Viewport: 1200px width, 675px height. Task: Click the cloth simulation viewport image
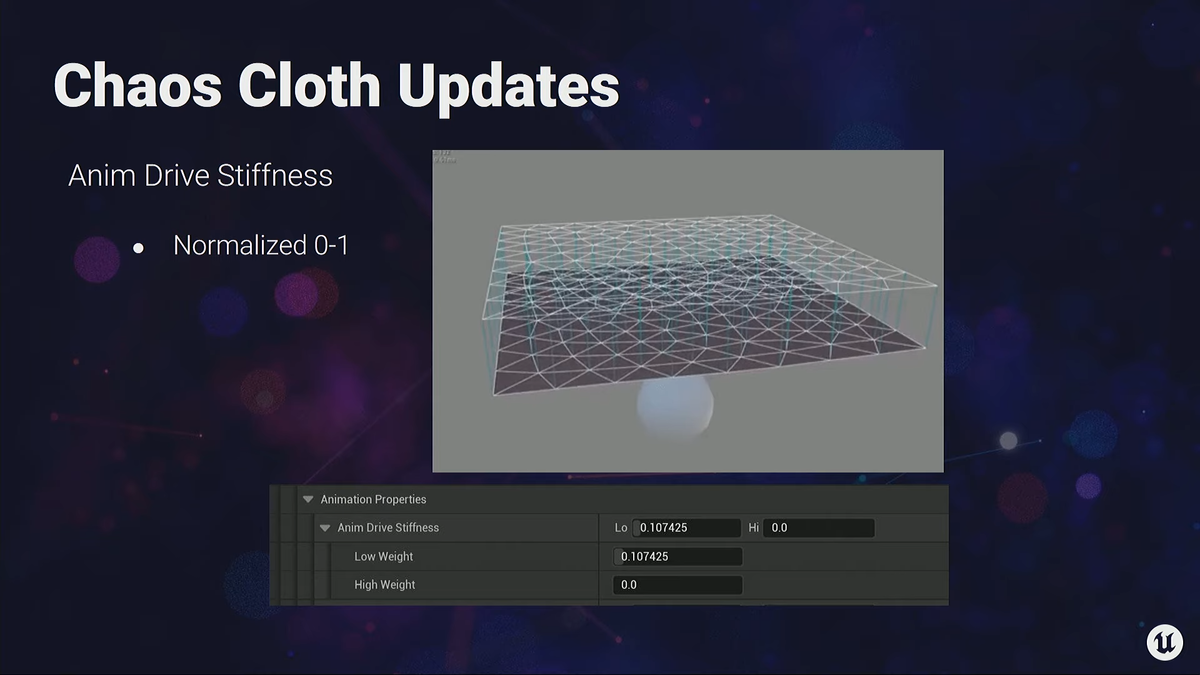coord(688,311)
